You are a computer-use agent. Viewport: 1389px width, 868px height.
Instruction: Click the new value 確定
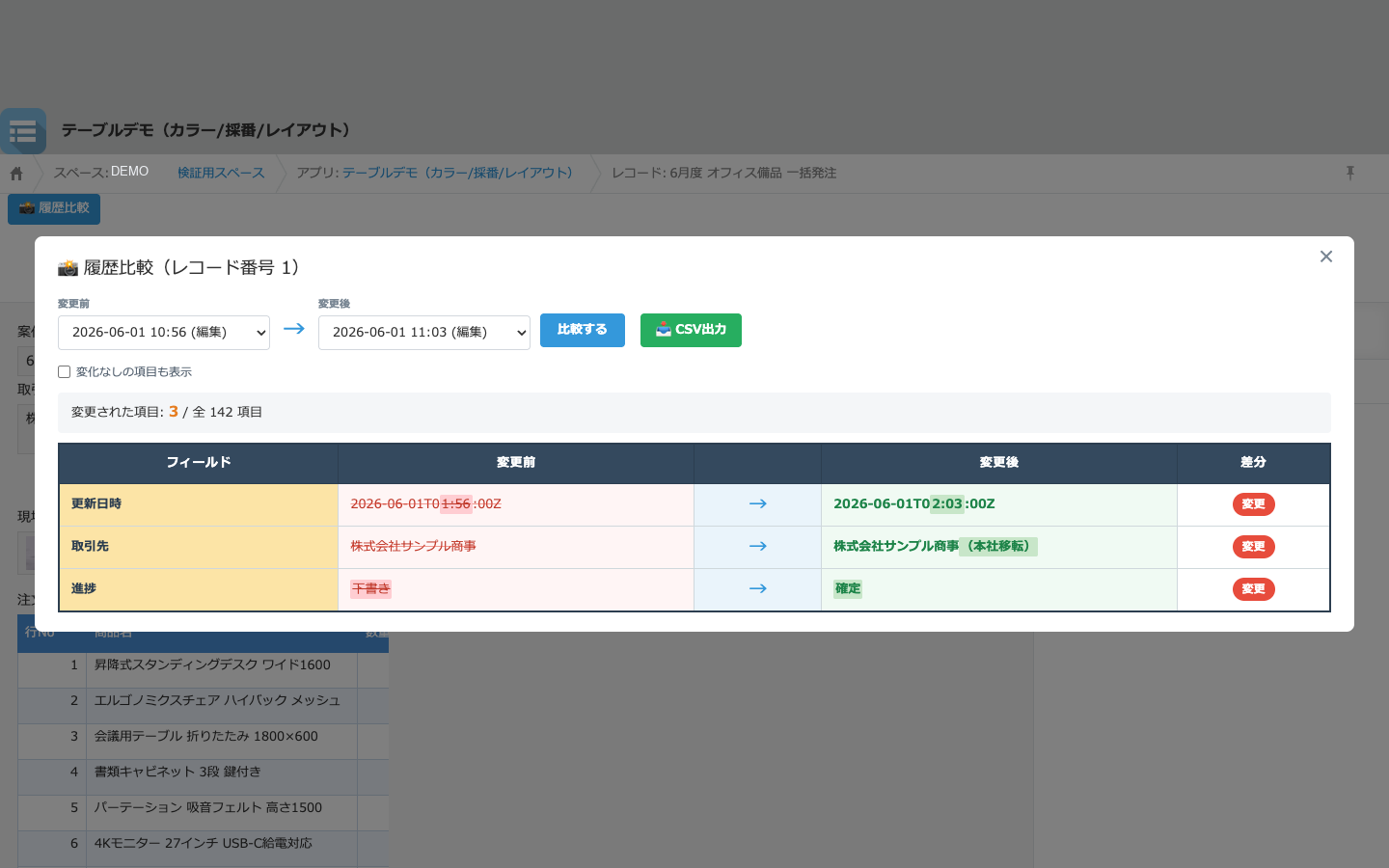click(x=848, y=589)
